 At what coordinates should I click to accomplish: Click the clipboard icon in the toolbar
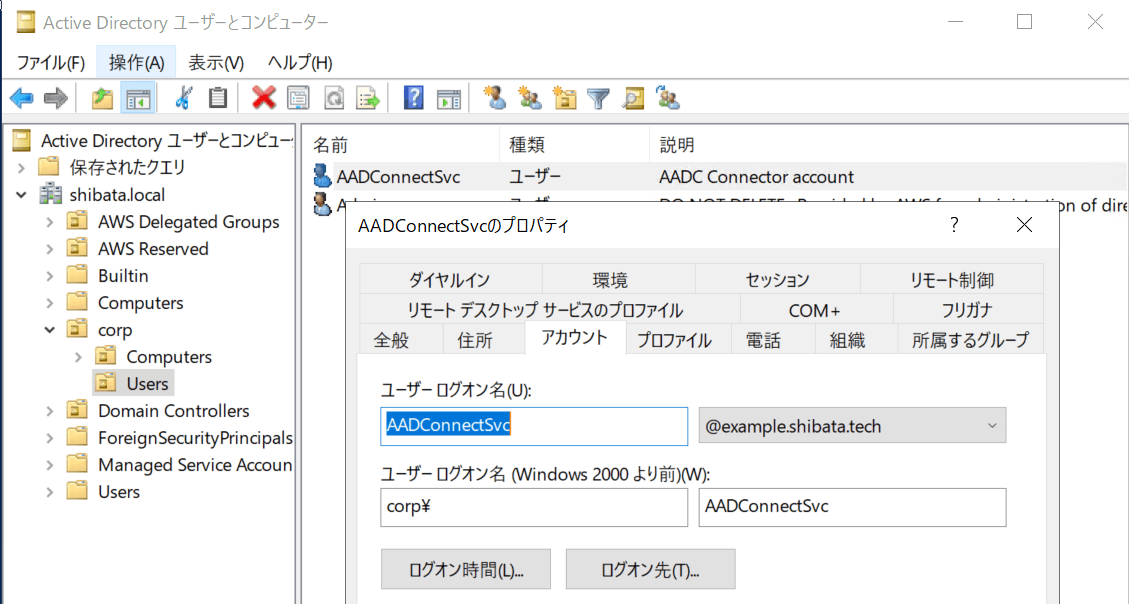pos(217,98)
